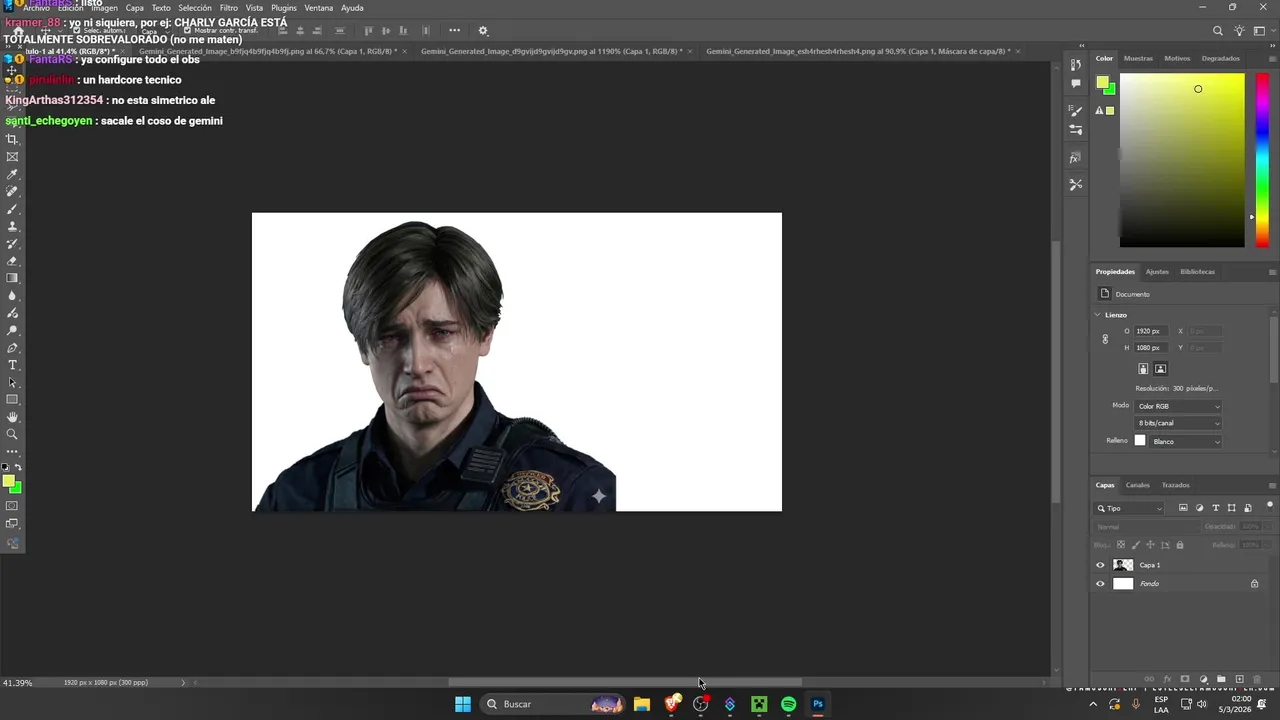Open the options bar gear settings
This screenshot has width=1280, height=720.
483,31
